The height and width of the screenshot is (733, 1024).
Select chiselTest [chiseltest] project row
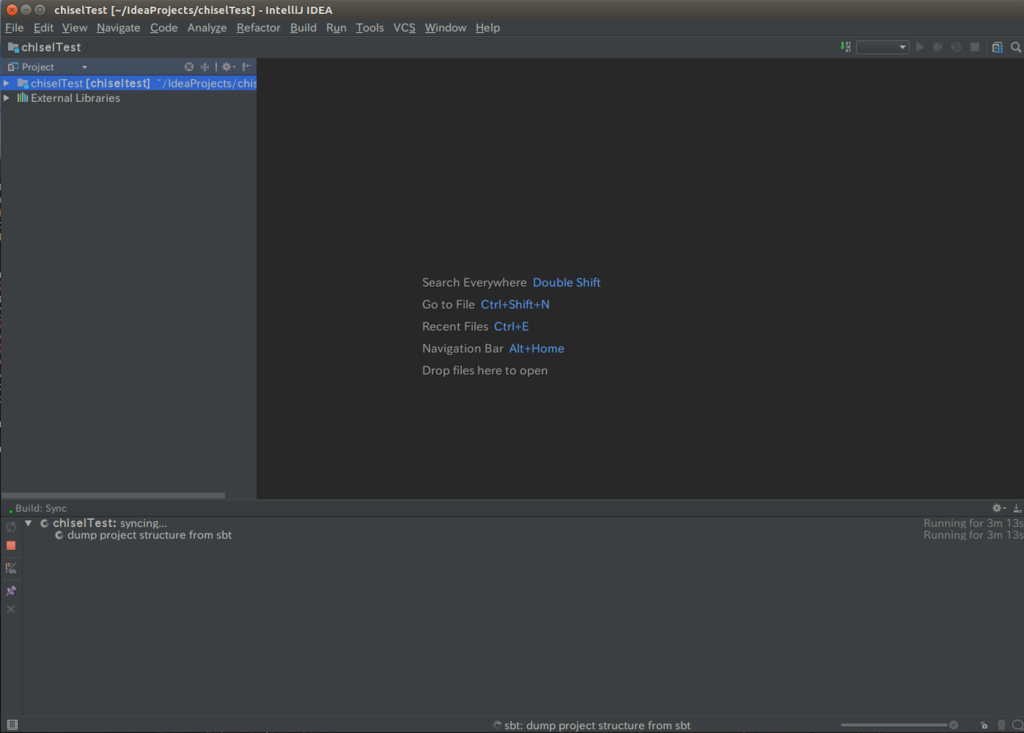pos(129,84)
